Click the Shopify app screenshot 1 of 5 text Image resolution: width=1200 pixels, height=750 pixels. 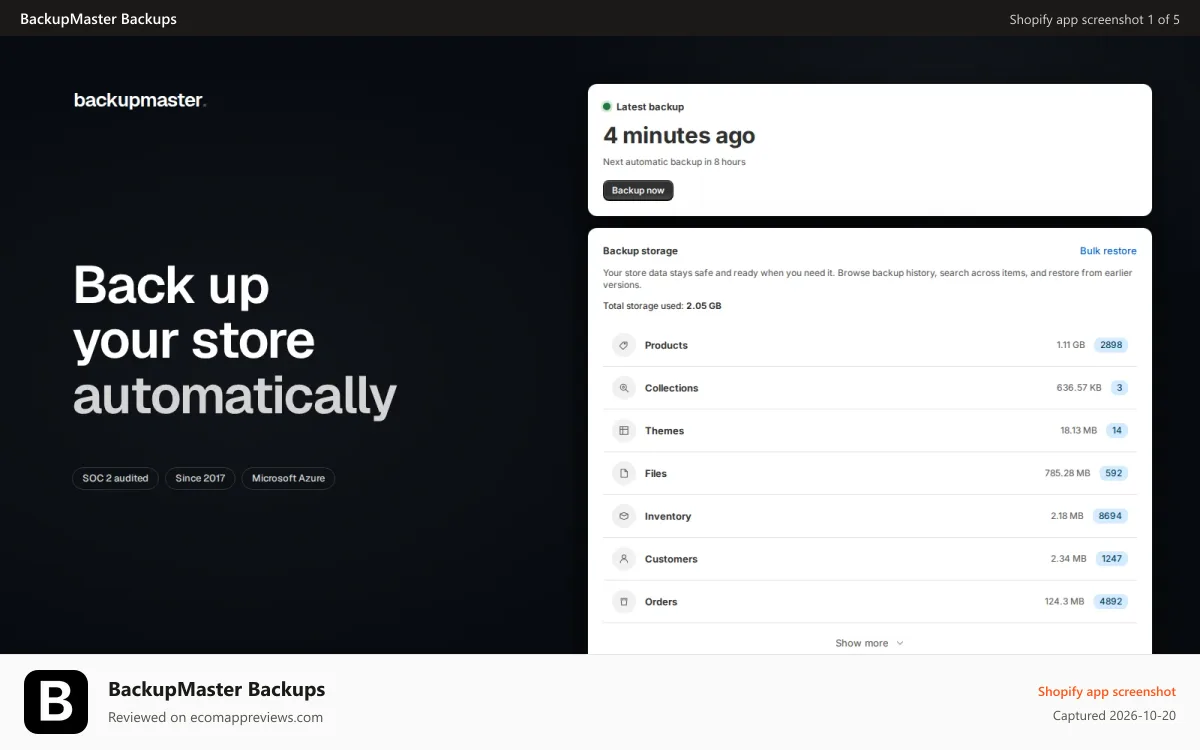[x=1094, y=19]
